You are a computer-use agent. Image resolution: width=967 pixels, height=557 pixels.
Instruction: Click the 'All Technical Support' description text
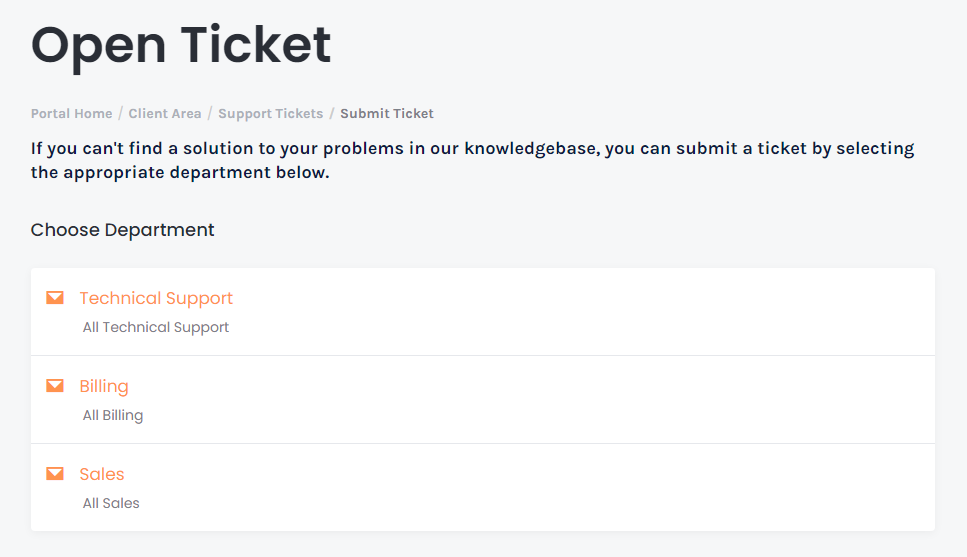tap(155, 328)
